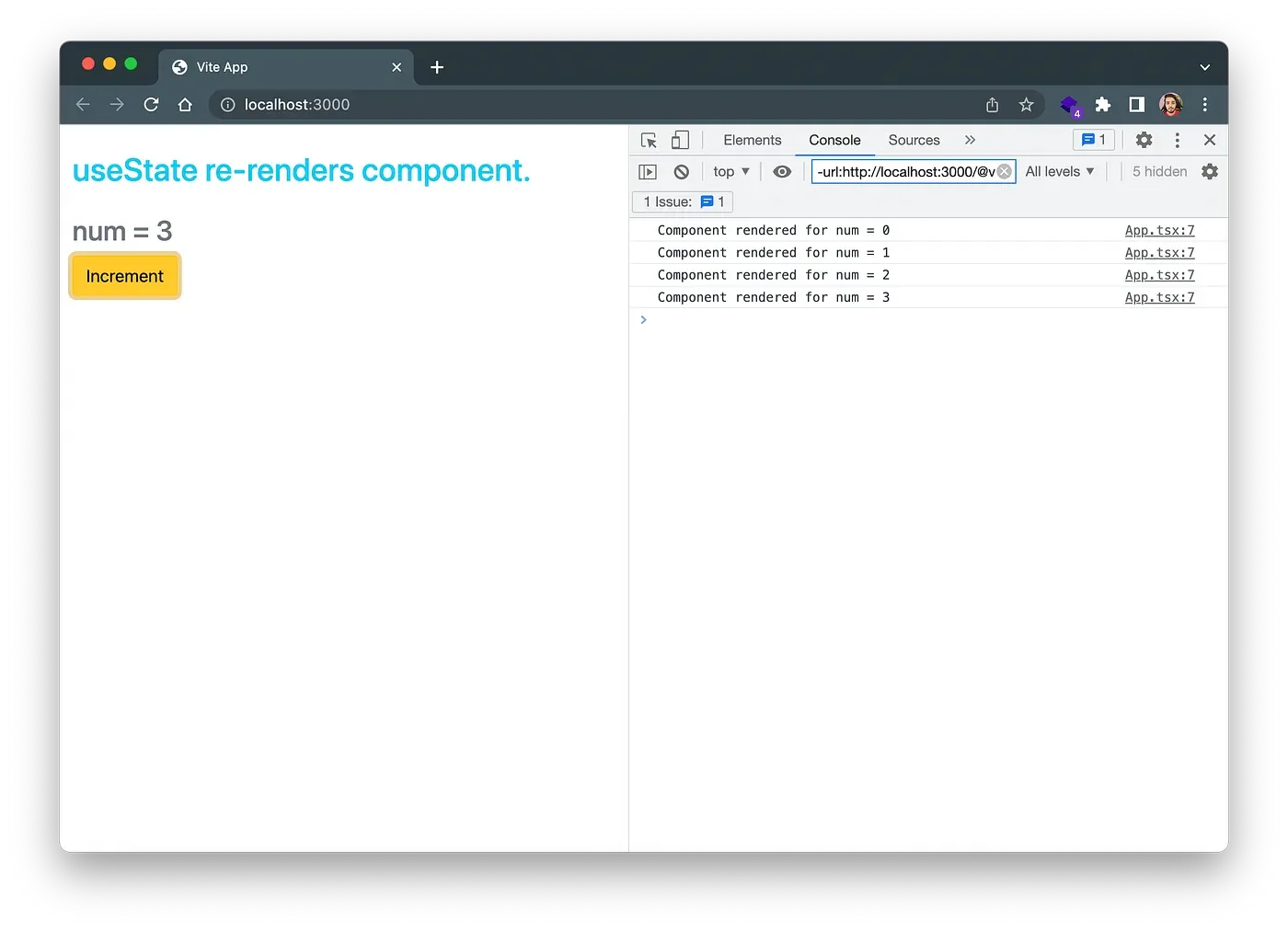Viewport: 1288px width, 931px height.
Task: Close the Vite App tab
Action: 397,67
